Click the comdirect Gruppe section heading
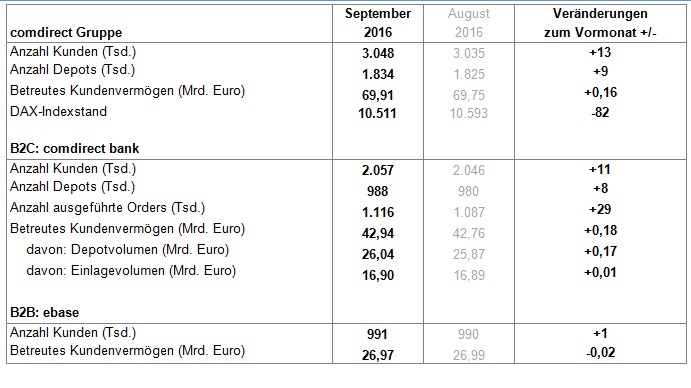Image resolution: width=691 pixels, height=388 pixels. 66,33
